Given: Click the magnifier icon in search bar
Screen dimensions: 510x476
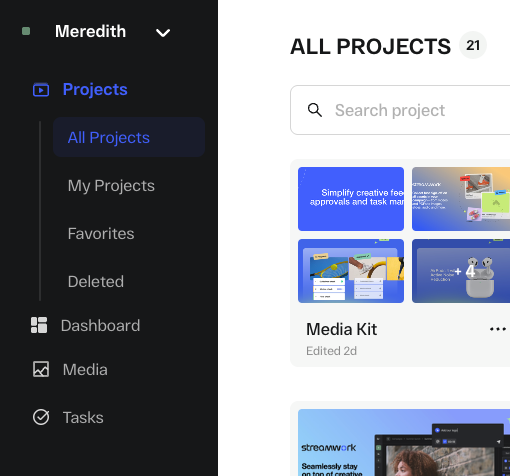Looking at the screenshot, I should pos(315,110).
